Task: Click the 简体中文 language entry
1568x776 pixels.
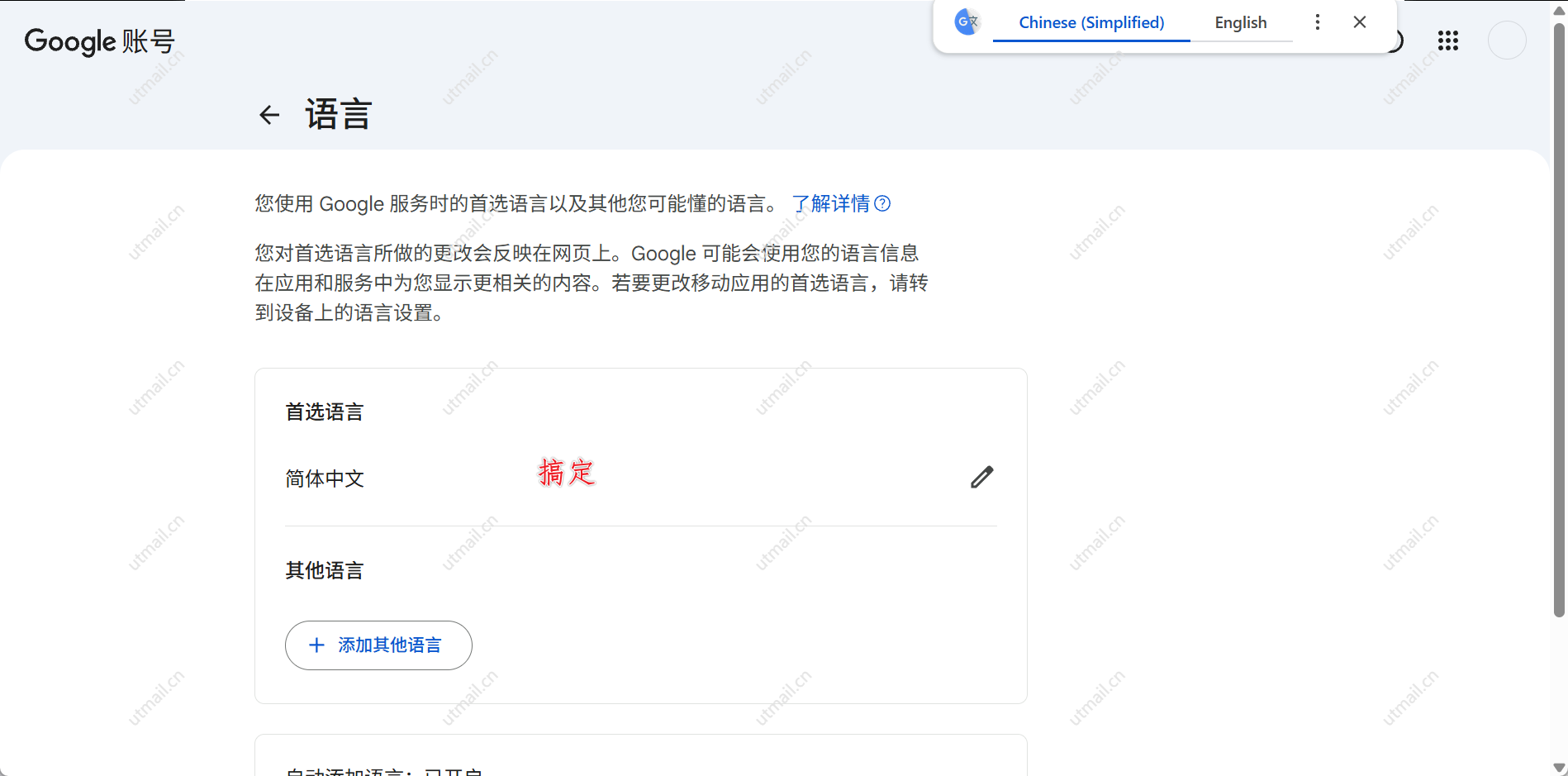Action: (x=325, y=478)
